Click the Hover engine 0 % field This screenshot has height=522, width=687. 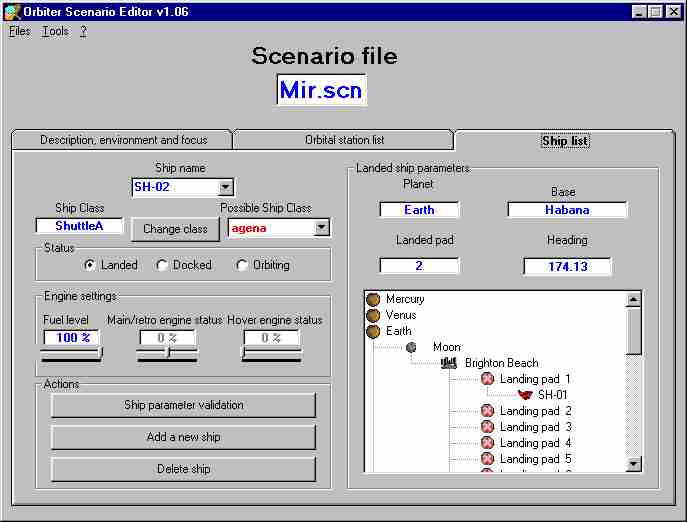(271, 337)
